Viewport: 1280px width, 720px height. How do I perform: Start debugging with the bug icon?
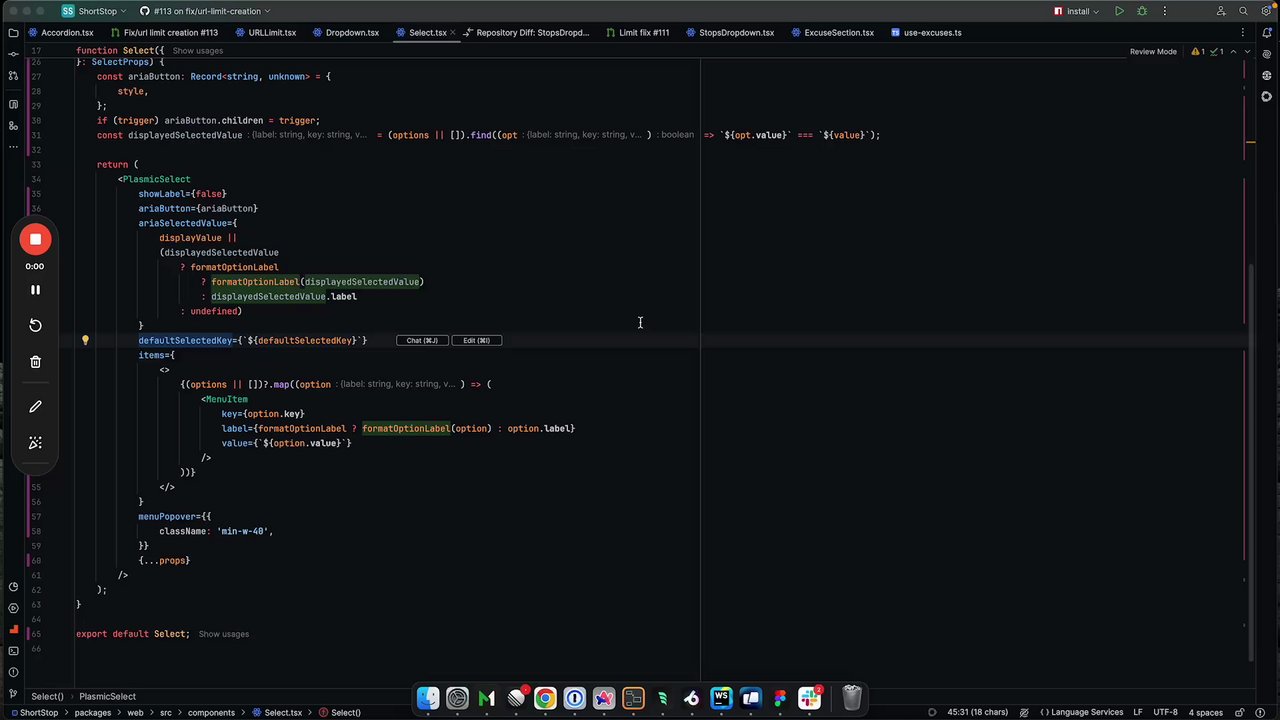[x=1143, y=11]
